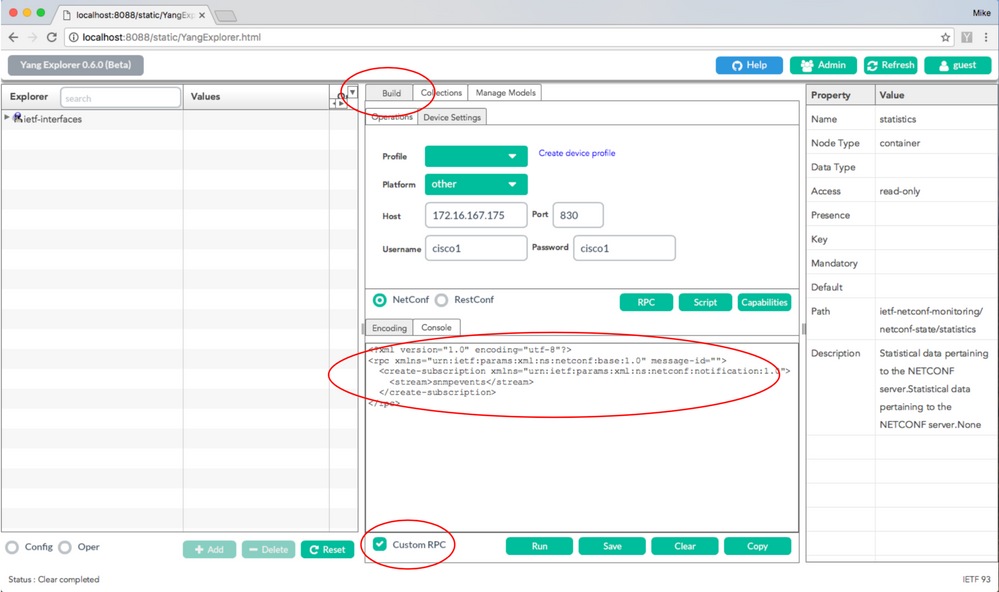Select the Config radio button
The image size is (999, 592).
12,547
